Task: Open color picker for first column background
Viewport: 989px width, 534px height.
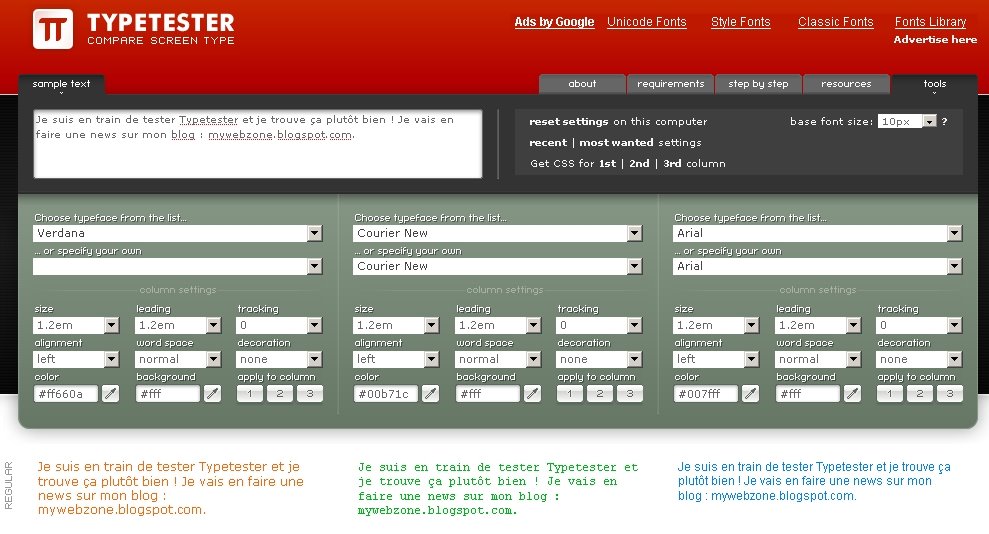Action: click(213, 394)
